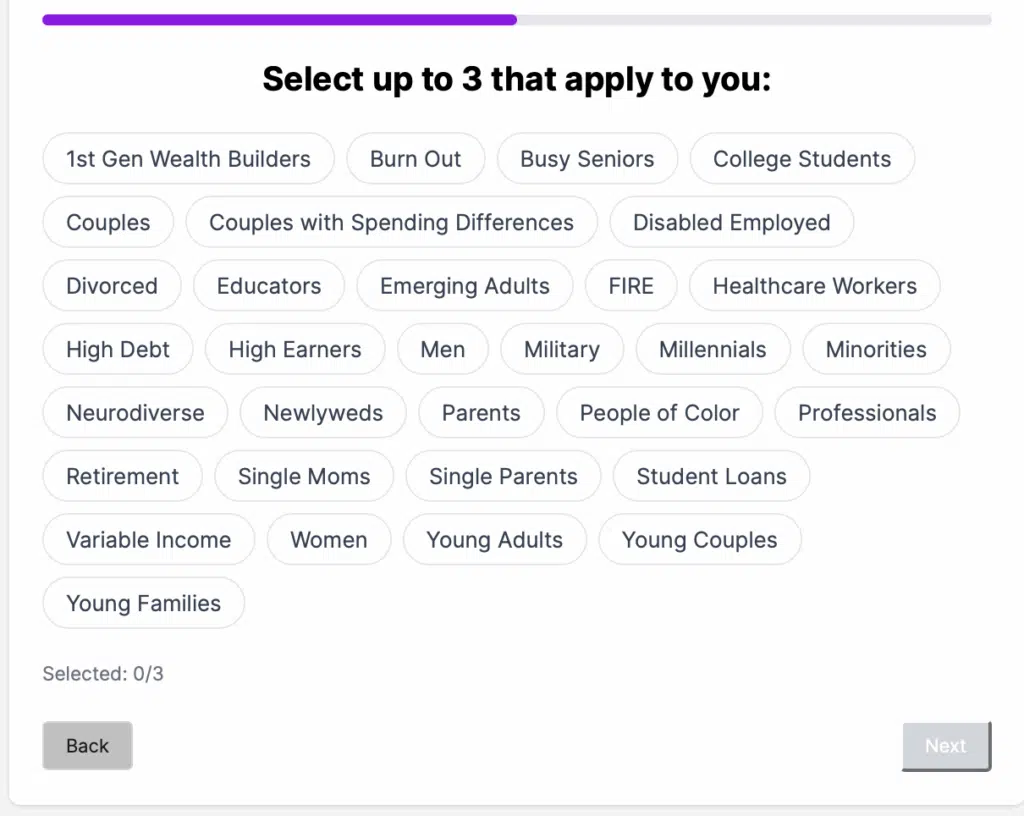Select the Single Moms chip

coord(304,476)
